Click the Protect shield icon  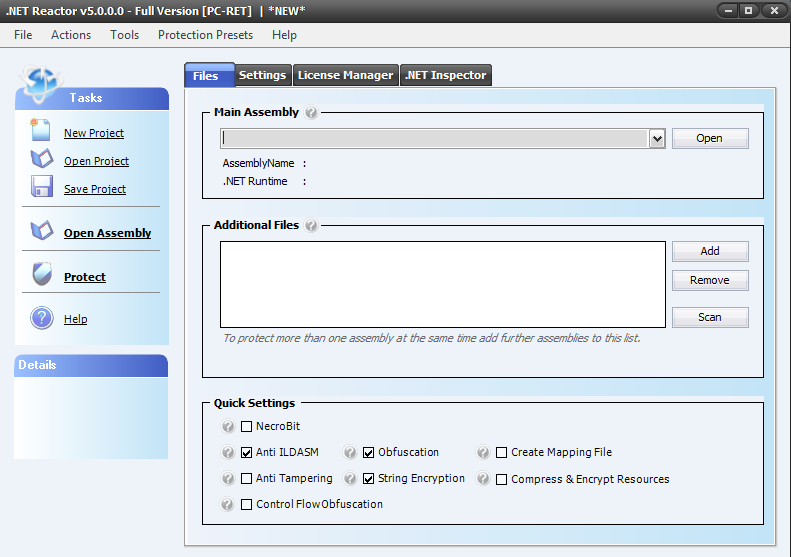point(42,274)
